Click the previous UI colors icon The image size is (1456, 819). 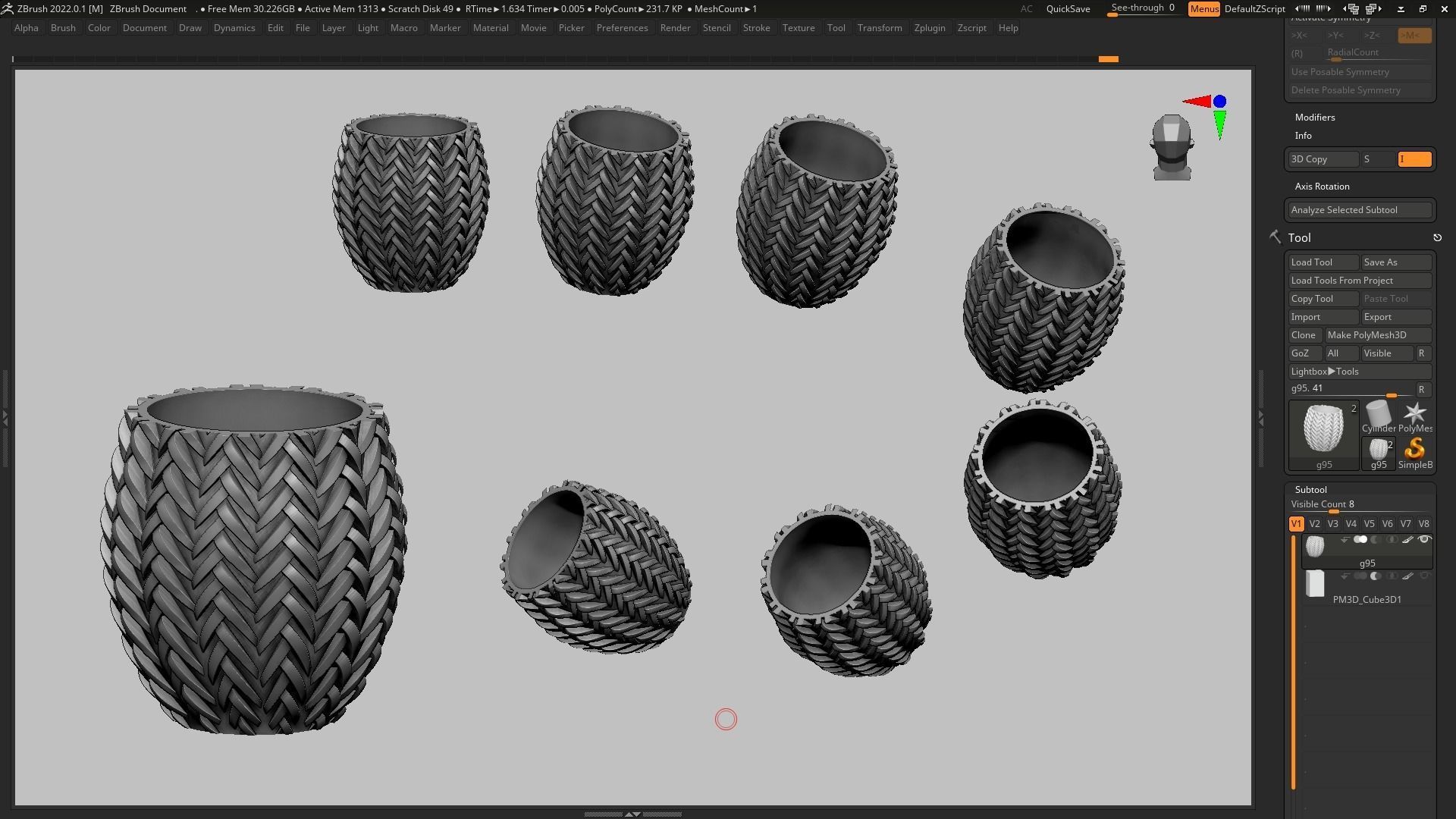point(1302,9)
